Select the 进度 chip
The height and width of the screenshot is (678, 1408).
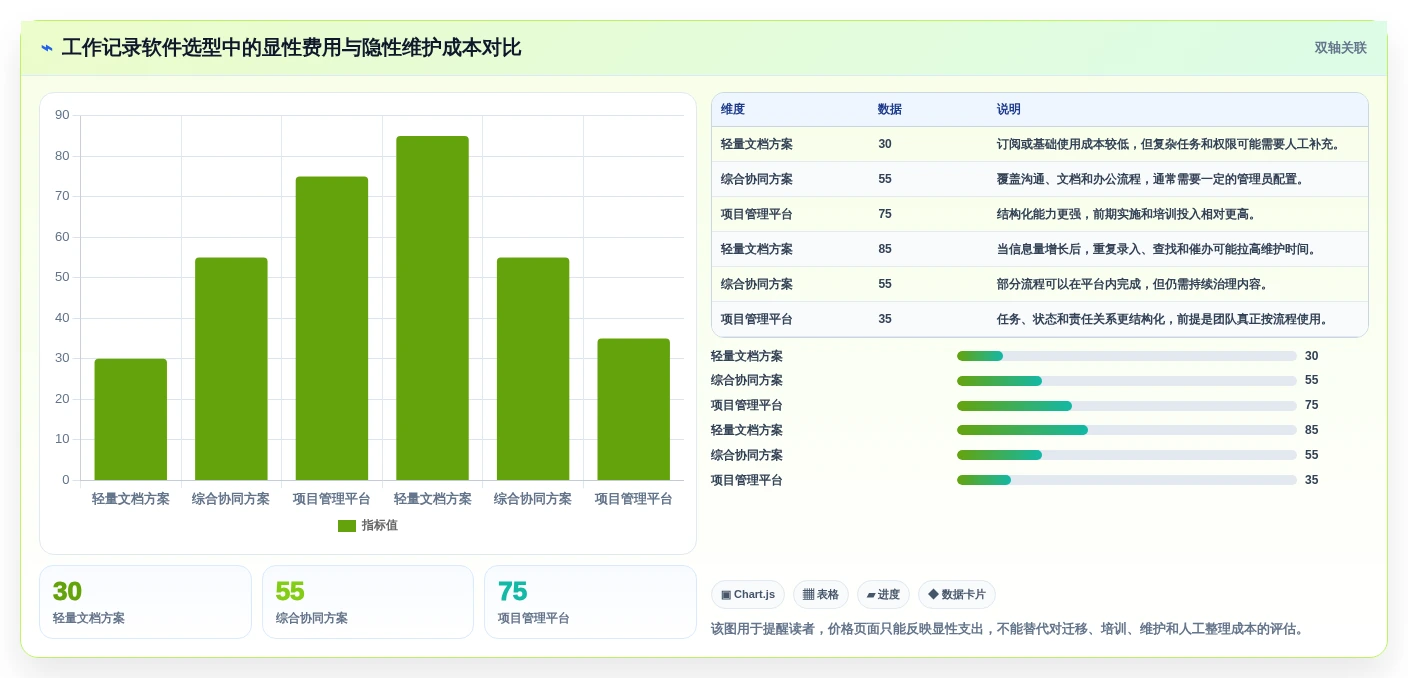pos(883,594)
